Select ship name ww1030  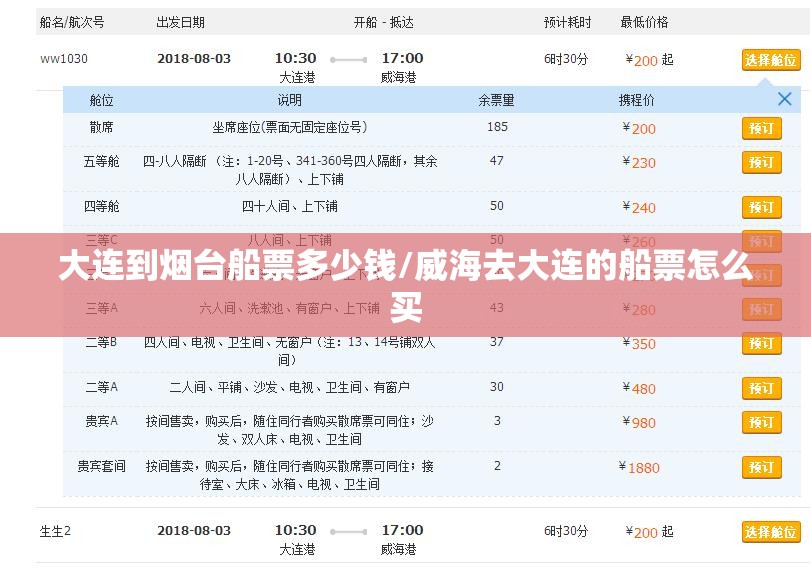click(x=64, y=59)
